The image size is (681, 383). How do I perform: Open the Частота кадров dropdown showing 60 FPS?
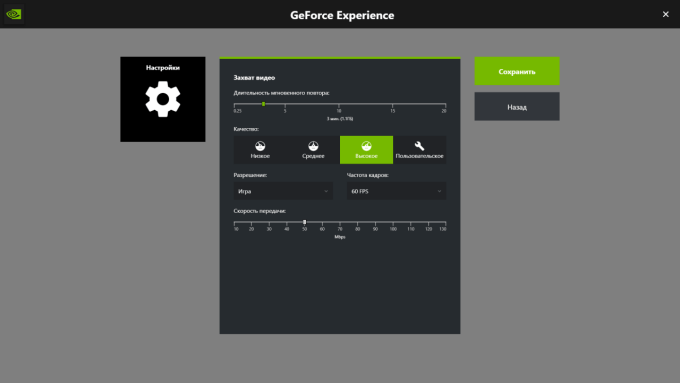coord(396,191)
